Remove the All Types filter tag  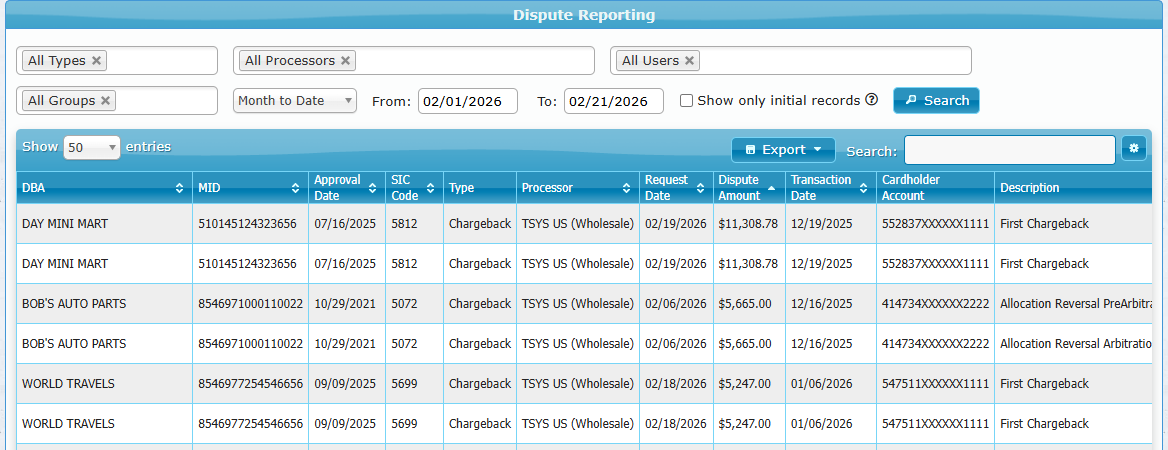pyautogui.click(x=96, y=61)
